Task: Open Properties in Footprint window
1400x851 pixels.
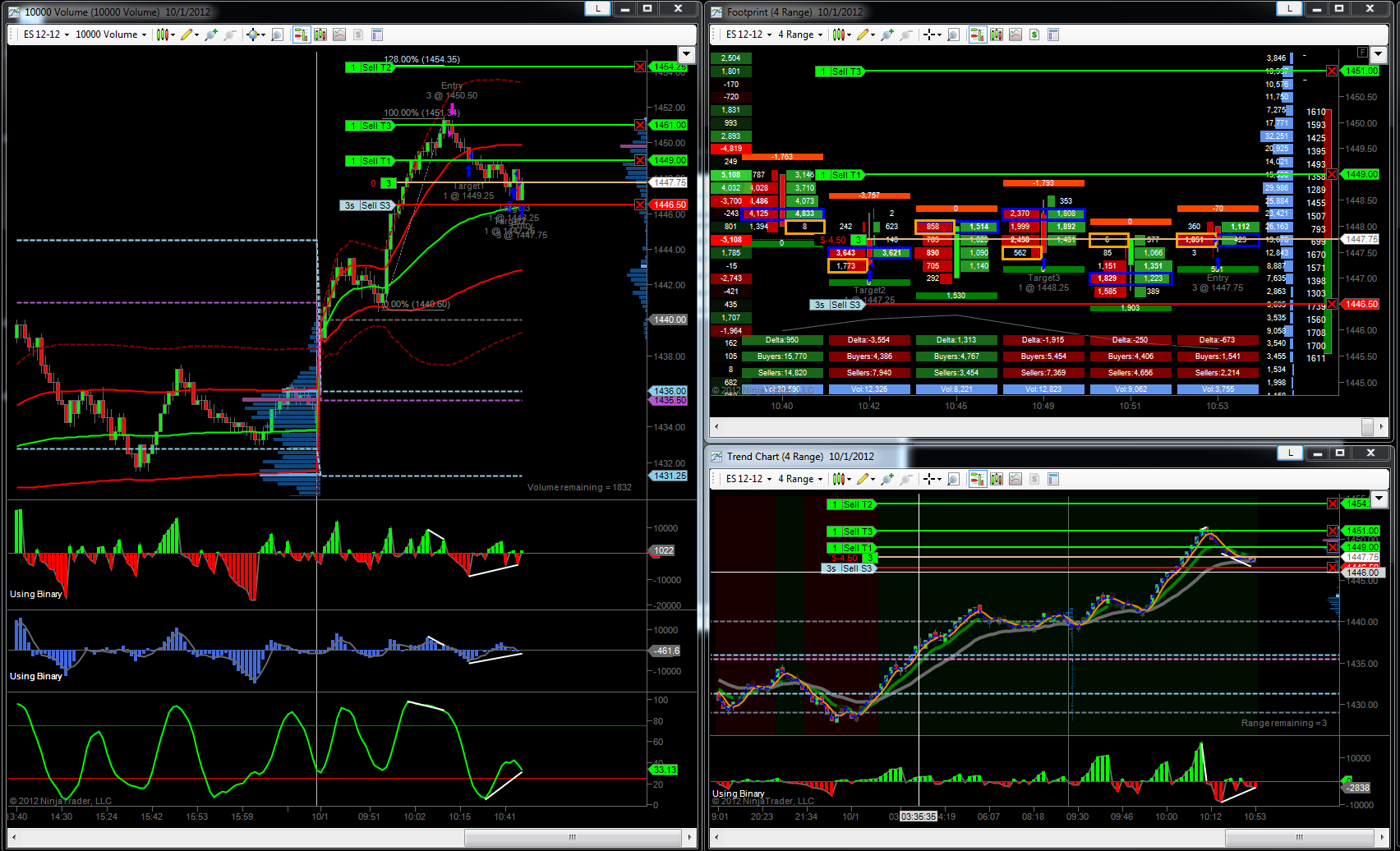Action: (1053, 34)
